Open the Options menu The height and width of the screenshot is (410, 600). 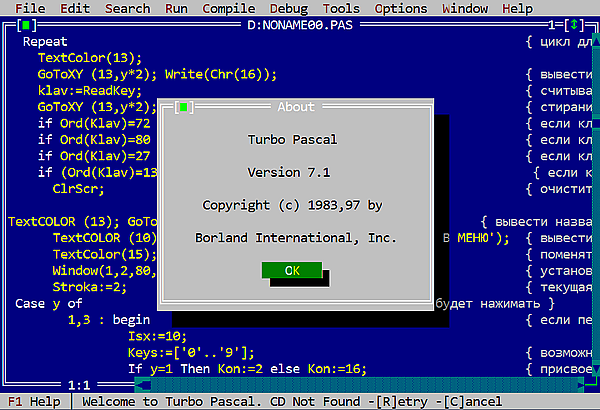pyautogui.click(x=401, y=8)
